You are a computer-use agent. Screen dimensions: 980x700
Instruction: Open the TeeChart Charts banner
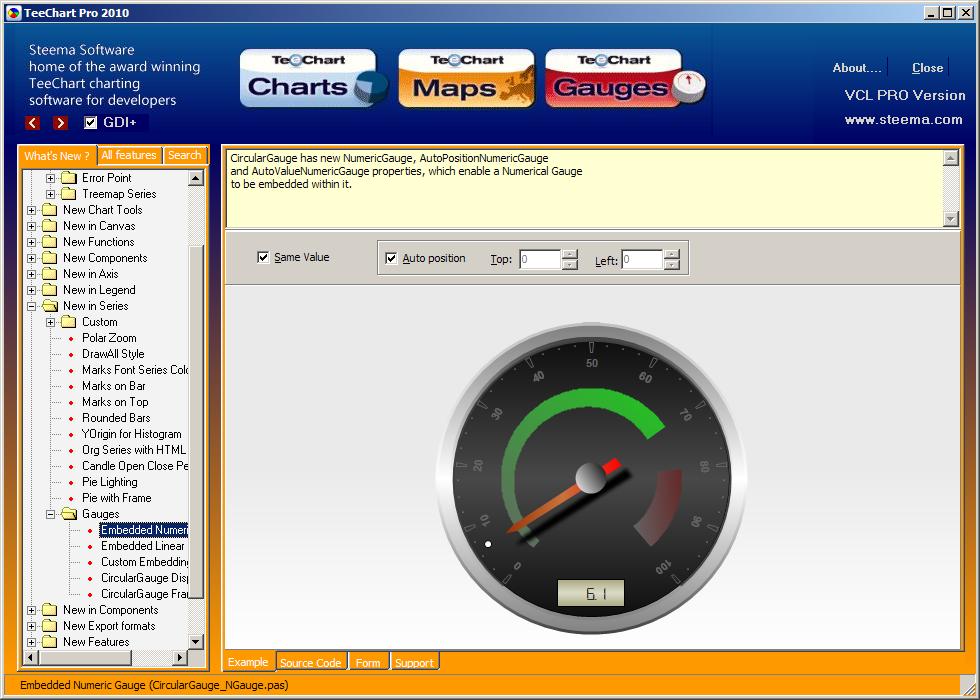(314, 78)
